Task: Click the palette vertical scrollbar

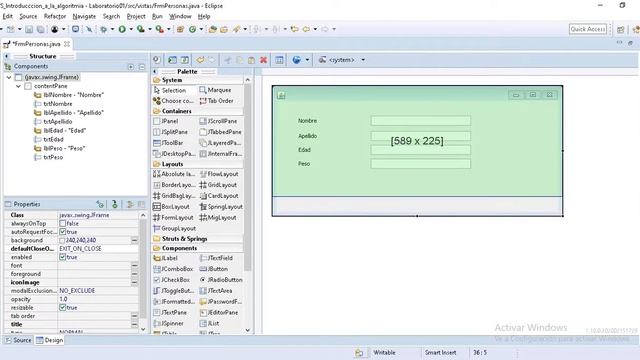Action: point(247,178)
